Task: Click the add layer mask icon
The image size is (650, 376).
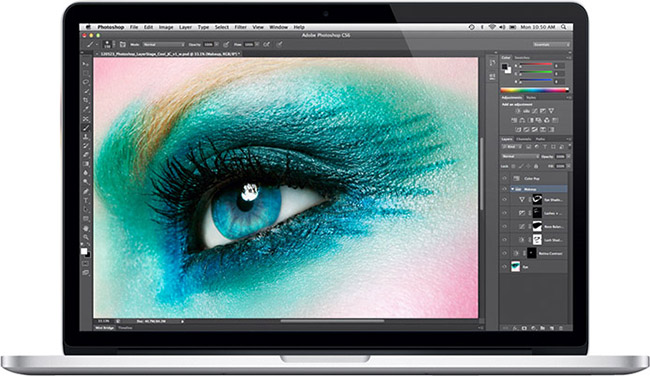Action: pyautogui.click(x=524, y=328)
